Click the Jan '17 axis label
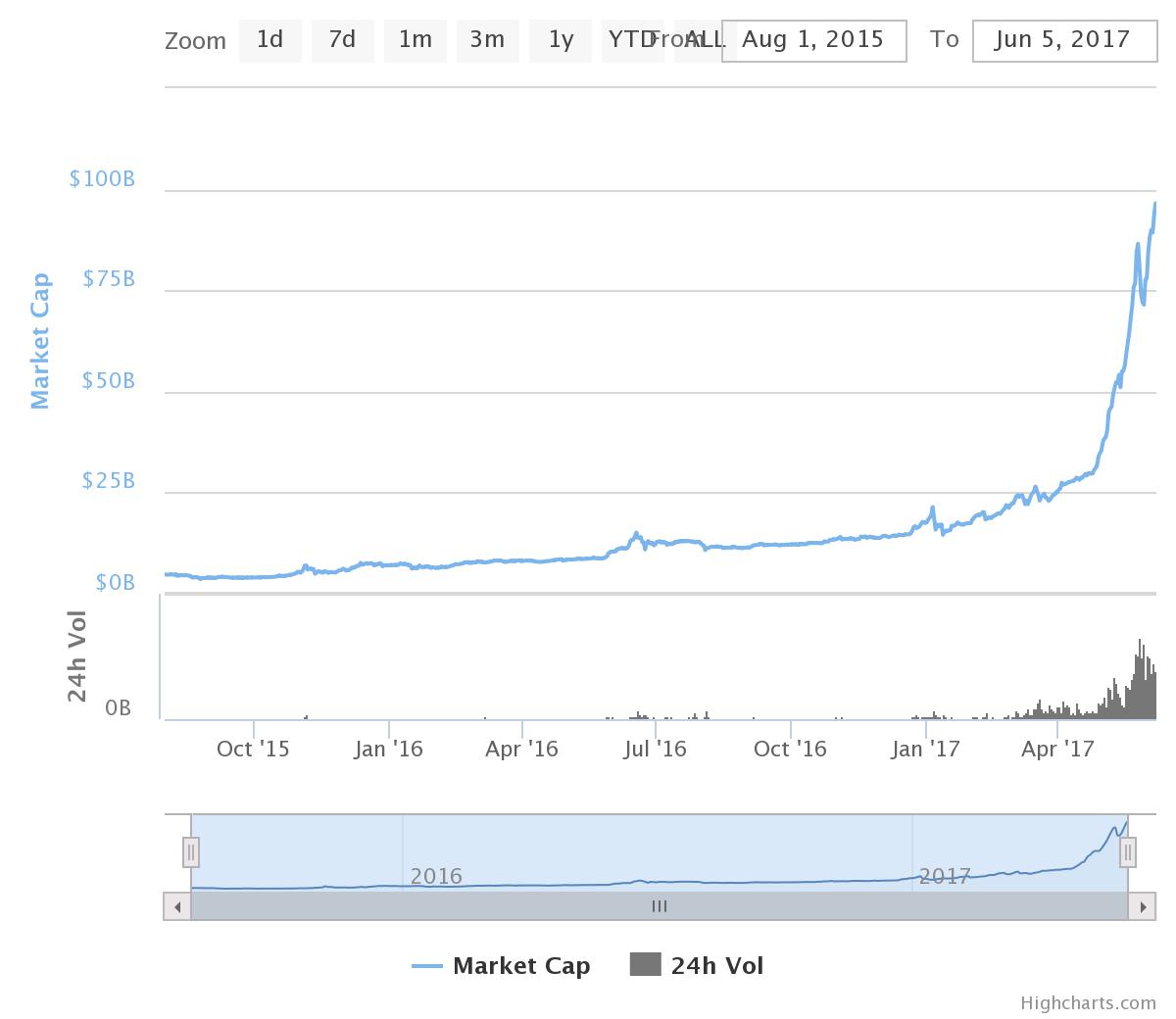This screenshot has height=1019, width=1176. pos(926,750)
